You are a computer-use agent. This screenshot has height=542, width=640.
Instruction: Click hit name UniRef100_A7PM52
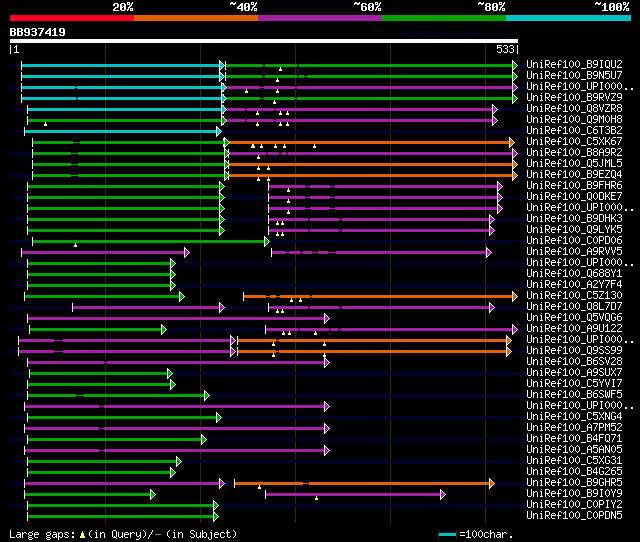coord(574,428)
